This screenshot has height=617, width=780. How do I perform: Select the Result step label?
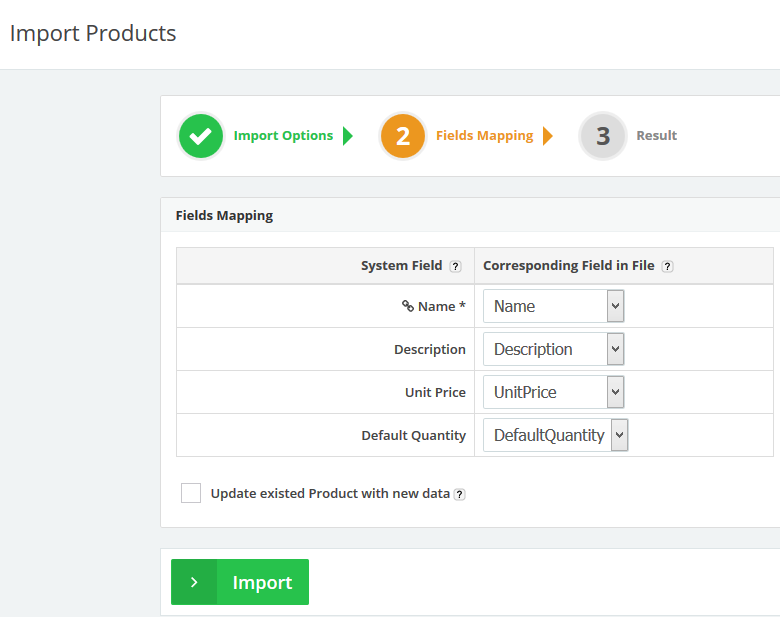656,136
